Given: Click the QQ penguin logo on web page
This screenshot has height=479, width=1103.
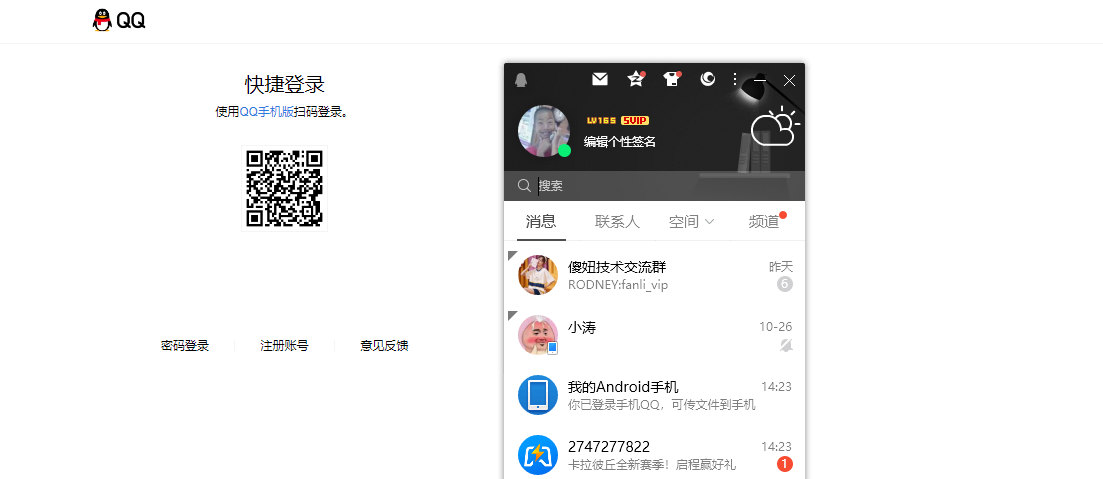Looking at the screenshot, I should click(x=119, y=20).
